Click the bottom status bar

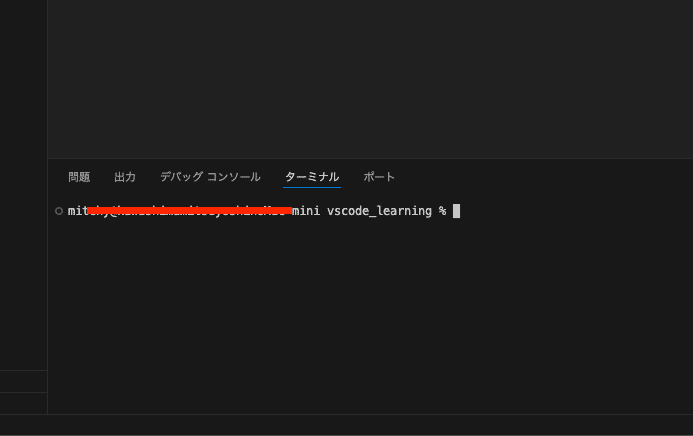coord(346,425)
